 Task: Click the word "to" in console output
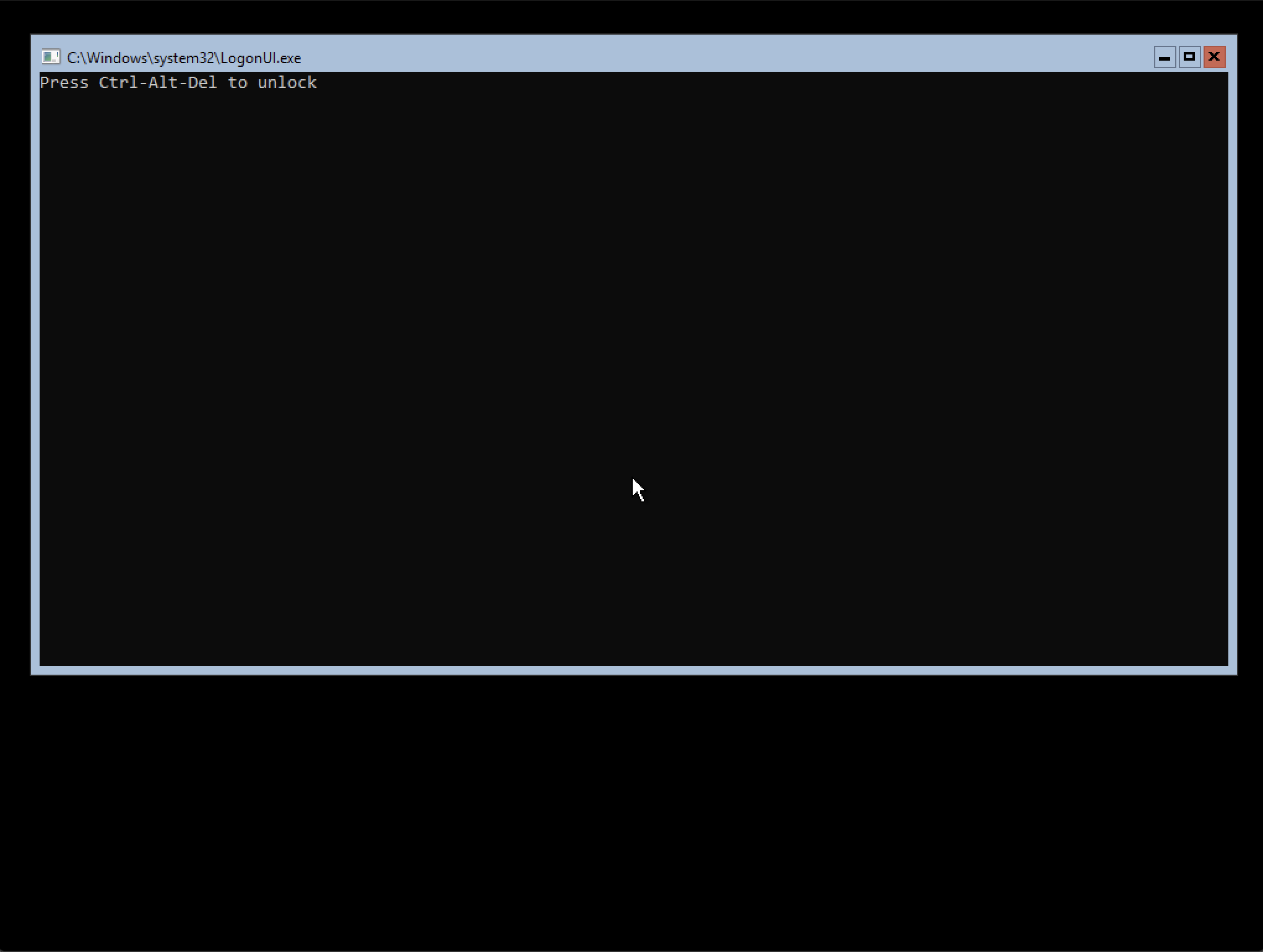(x=237, y=83)
